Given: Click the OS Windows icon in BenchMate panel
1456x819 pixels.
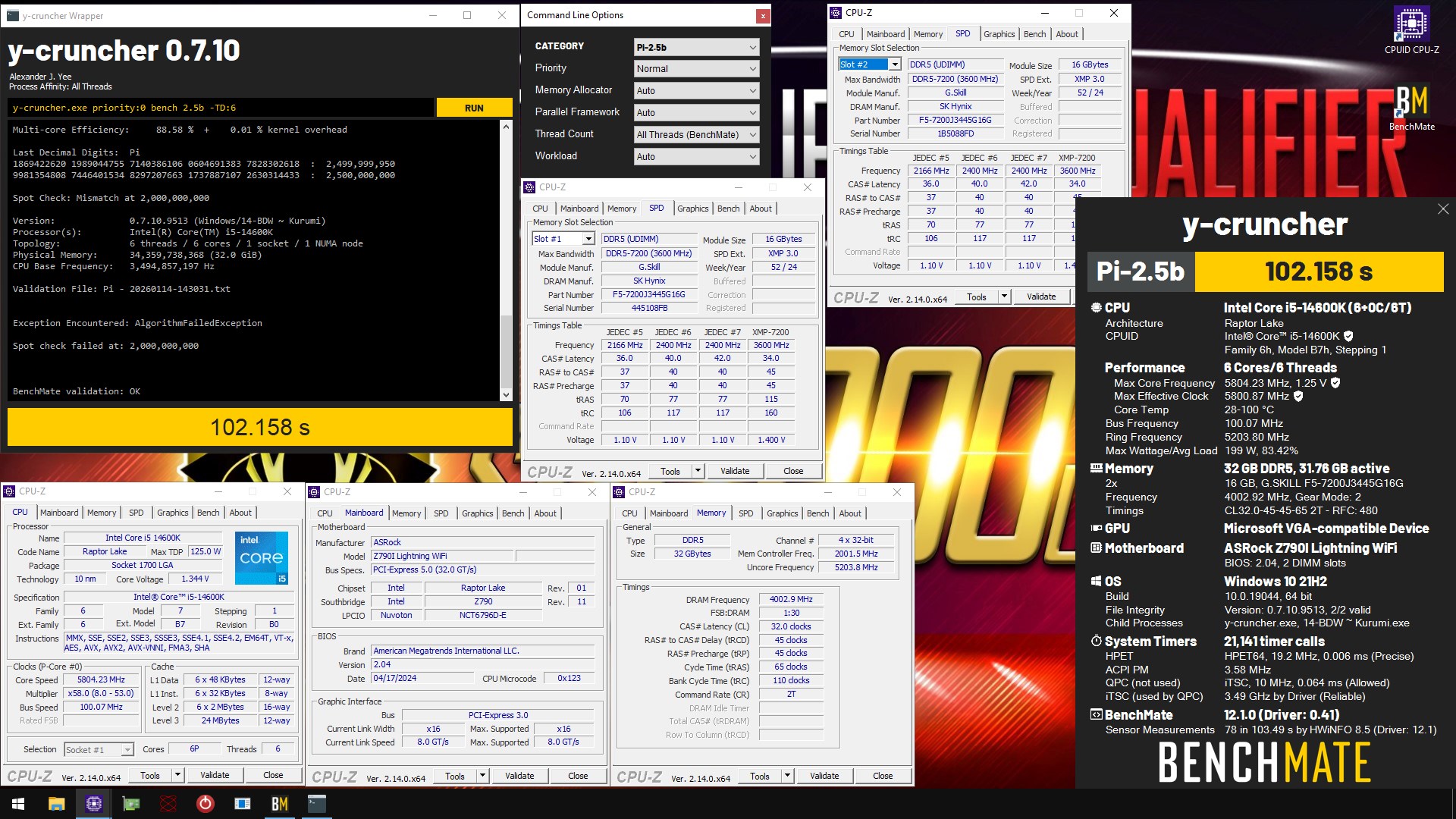Looking at the screenshot, I should tap(1096, 581).
